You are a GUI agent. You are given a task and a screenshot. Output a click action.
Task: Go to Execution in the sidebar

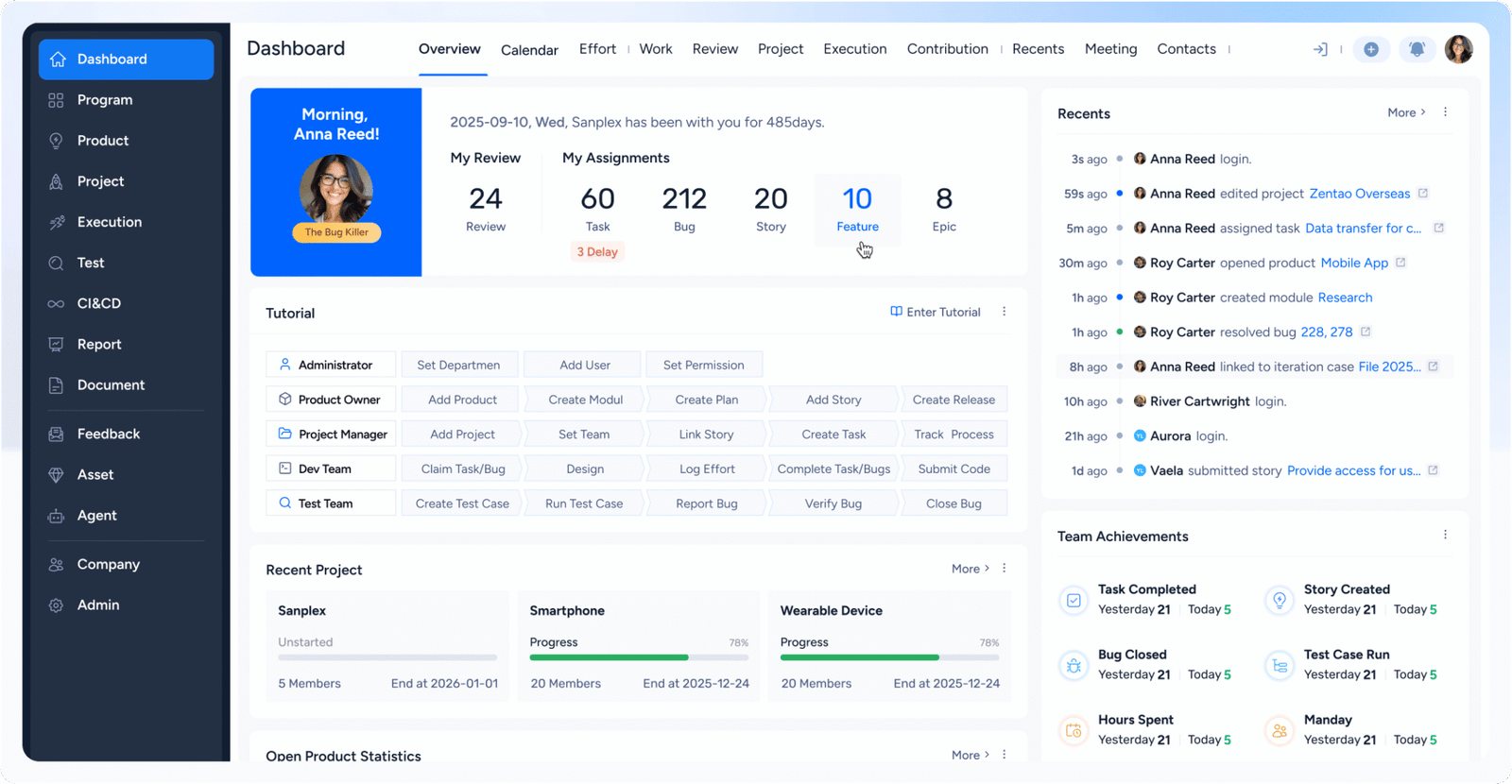[126, 222]
